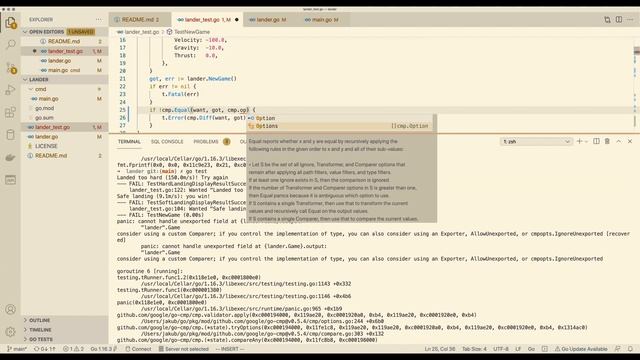Select the Option autocomplete suggestion
The width and height of the screenshot is (640, 360).
click(340, 118)
